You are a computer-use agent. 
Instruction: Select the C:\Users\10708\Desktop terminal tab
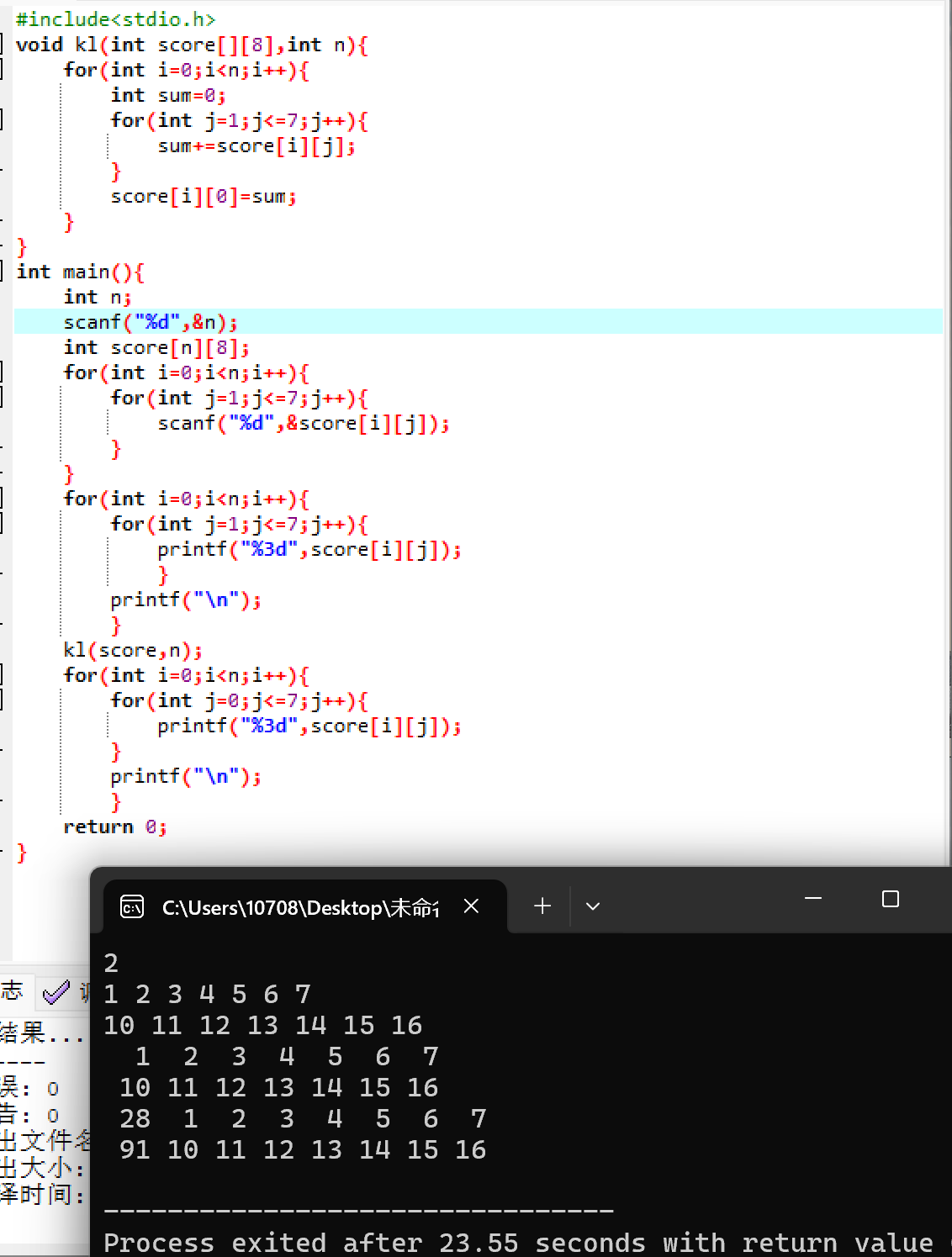[x=304, y=906]
